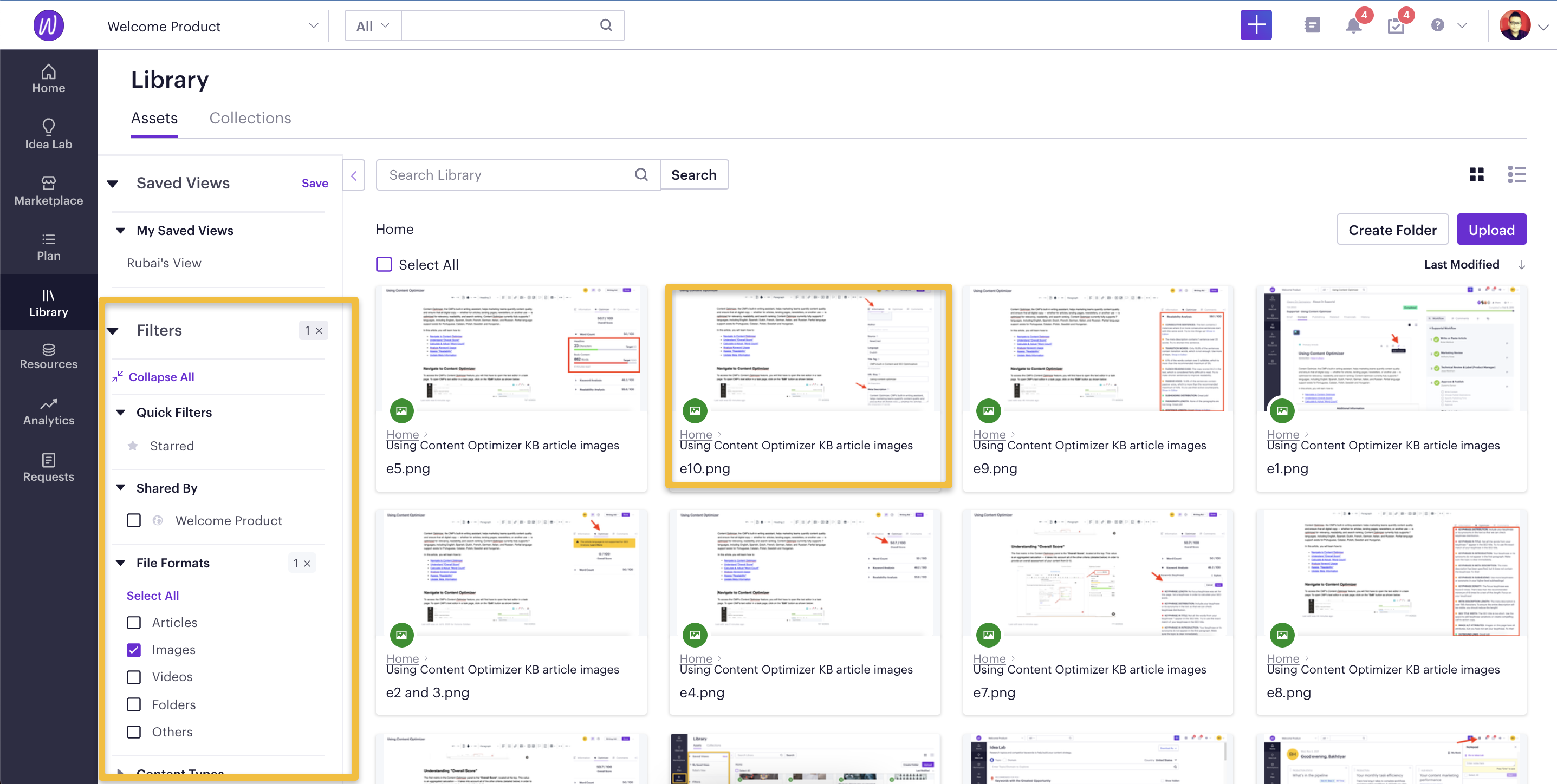Click the Welcome logo in header

(x=48, y=25)
